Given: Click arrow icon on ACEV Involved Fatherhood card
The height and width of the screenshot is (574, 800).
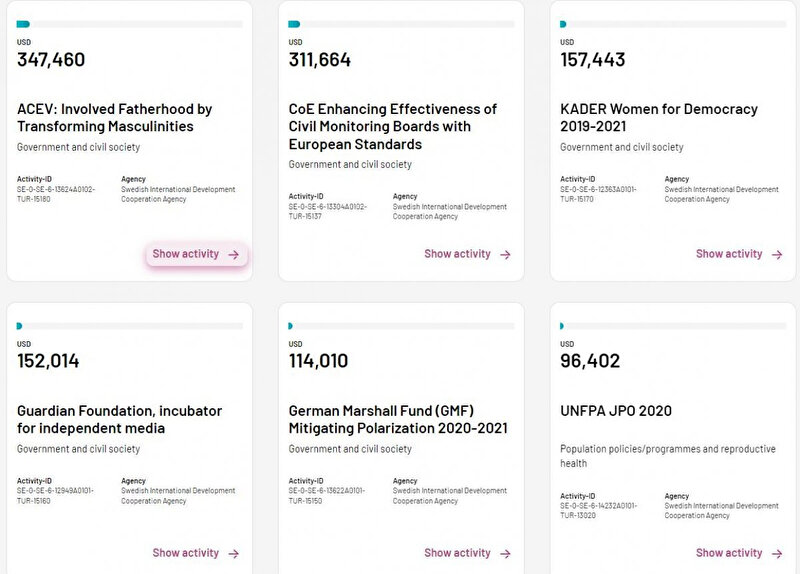Looking at the screenshot, I should (x=233, y=255).
